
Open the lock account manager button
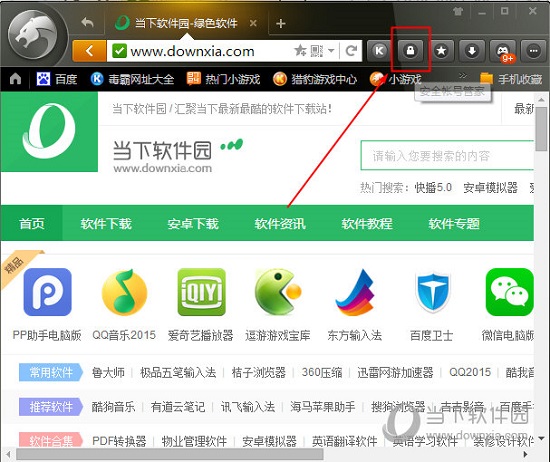coord(410,51)
